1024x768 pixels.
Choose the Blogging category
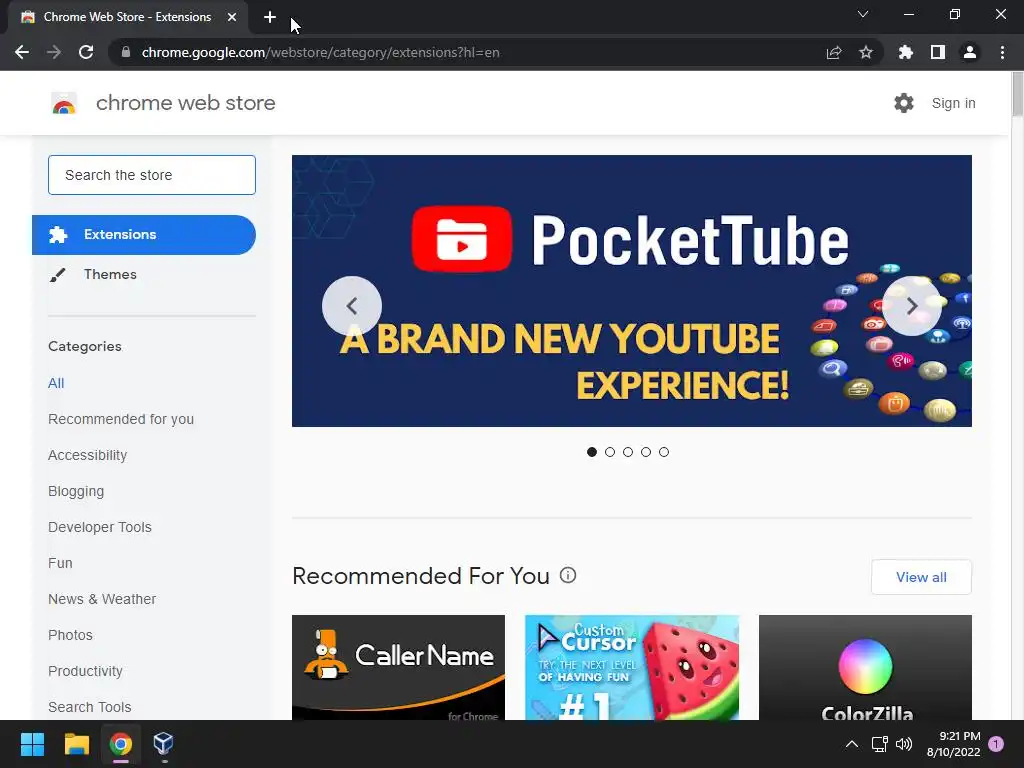click(76, 491)
